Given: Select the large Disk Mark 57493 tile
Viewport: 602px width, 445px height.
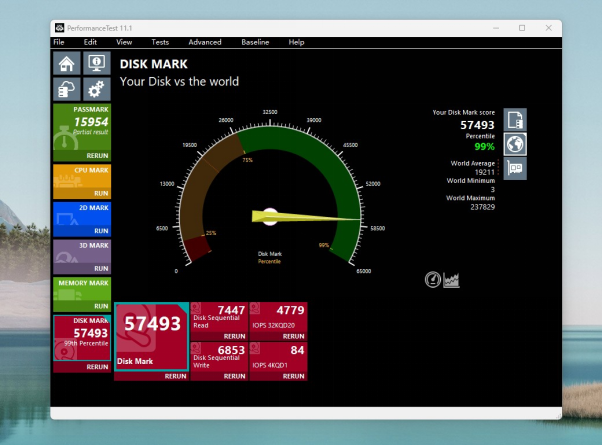Looking at the screenshot, I should 151,337.
